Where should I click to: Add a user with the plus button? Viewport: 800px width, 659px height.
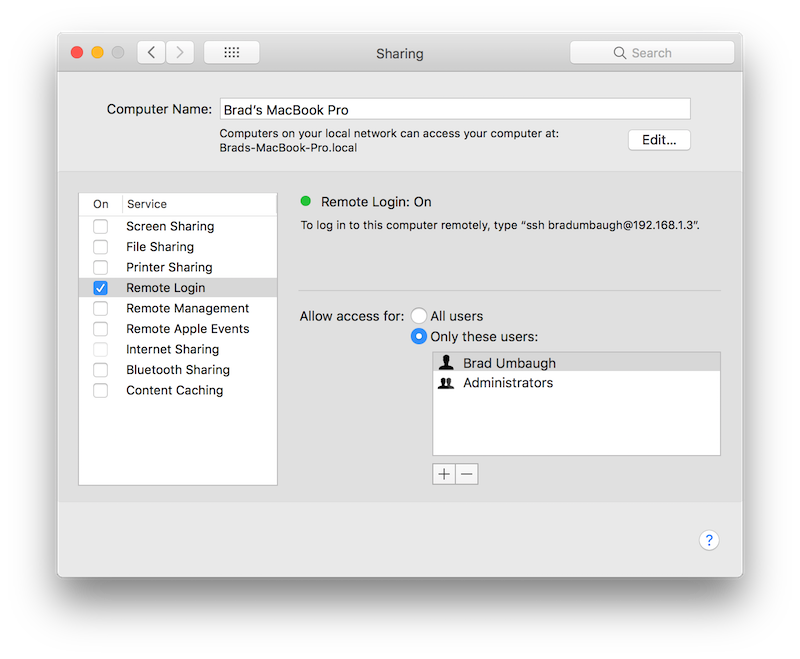click(x=443, y=473)
